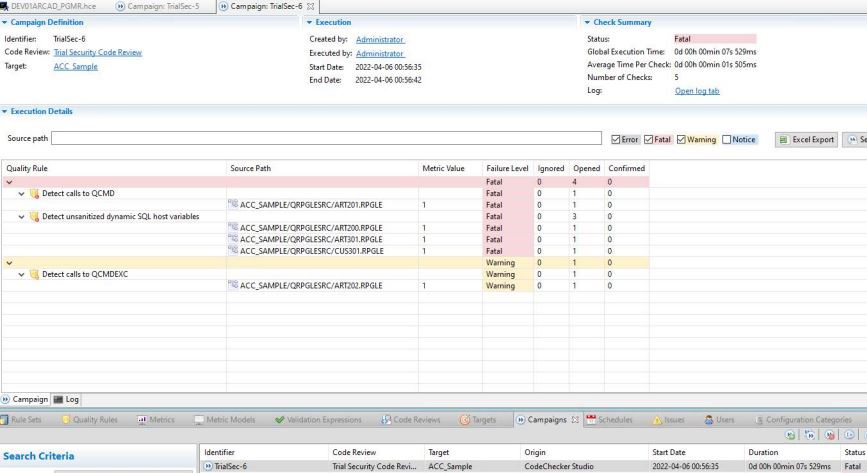Click the cut-off button right of Excel Export
The width and height of the screenshot is (867, 473).
tap(855, 140)
